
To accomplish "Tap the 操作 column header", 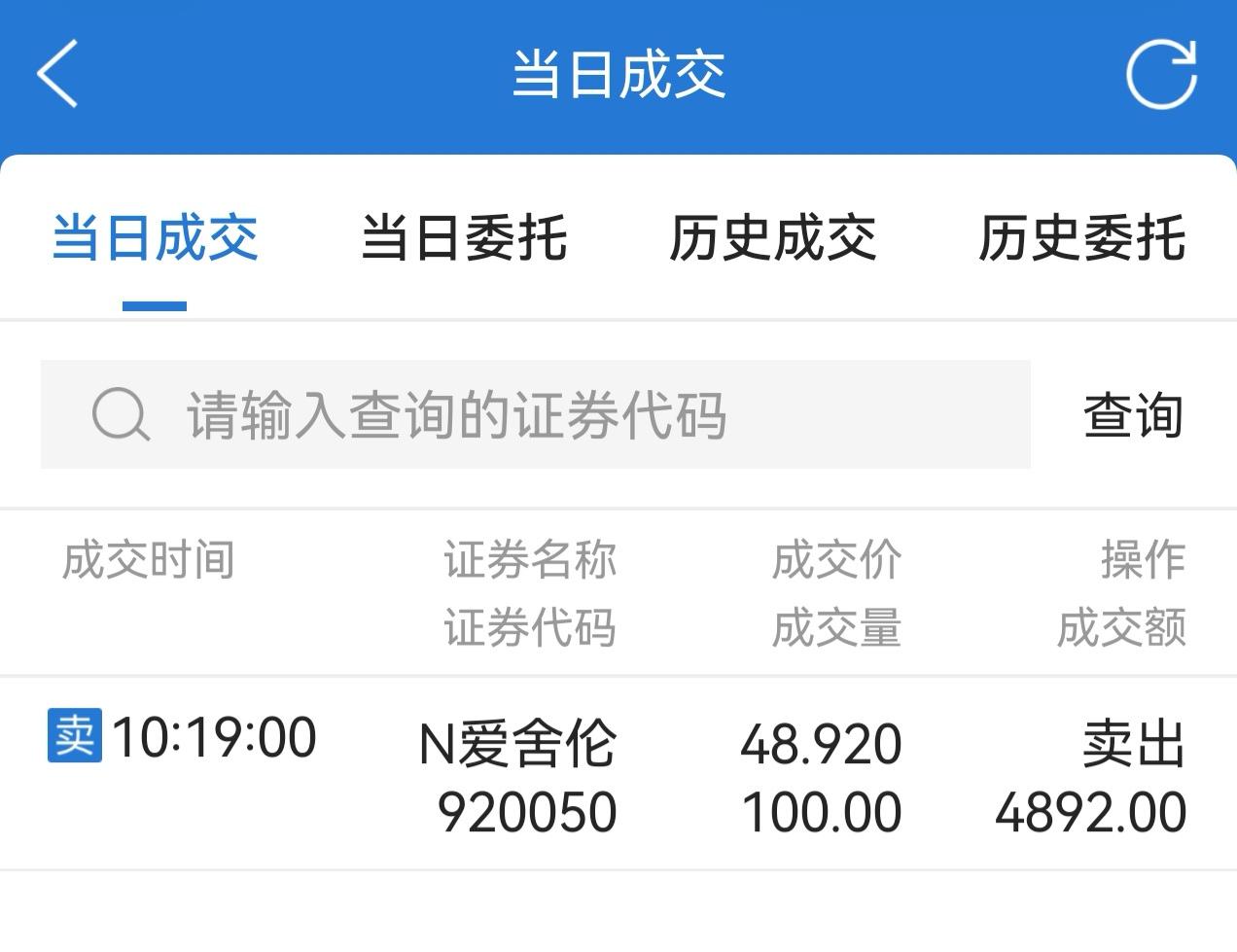I will tap(1144, 561).
